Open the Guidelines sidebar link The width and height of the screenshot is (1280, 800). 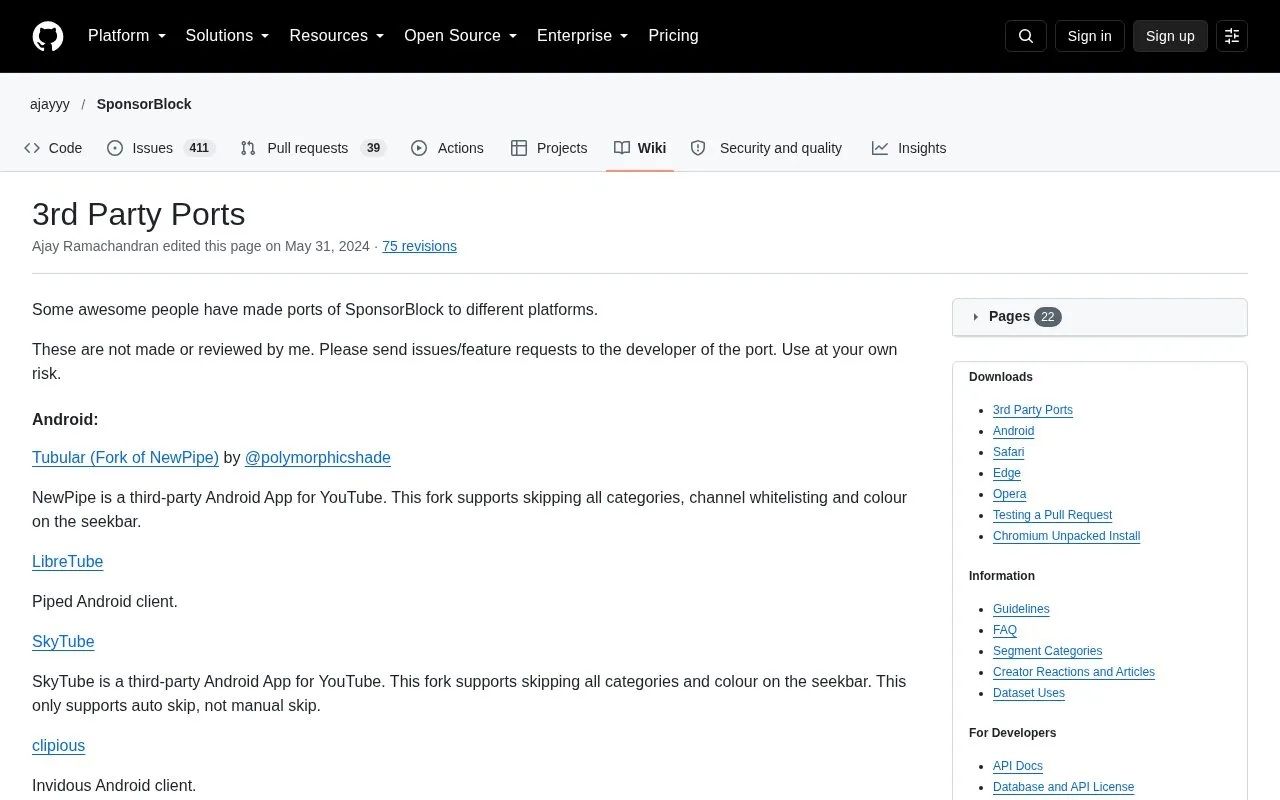tap(1021, 609)
